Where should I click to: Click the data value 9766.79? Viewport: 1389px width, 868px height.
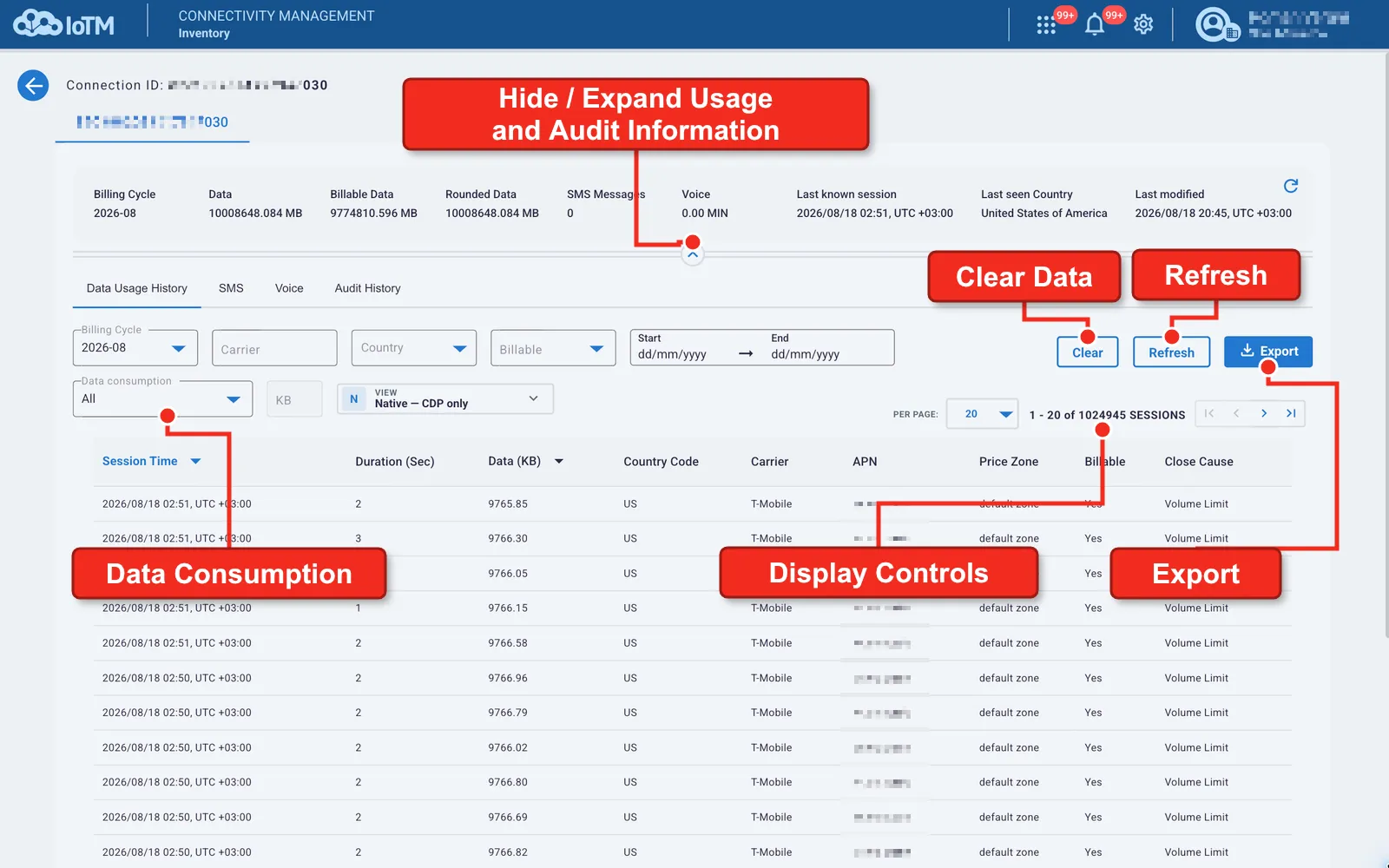[x=508, y=713]
